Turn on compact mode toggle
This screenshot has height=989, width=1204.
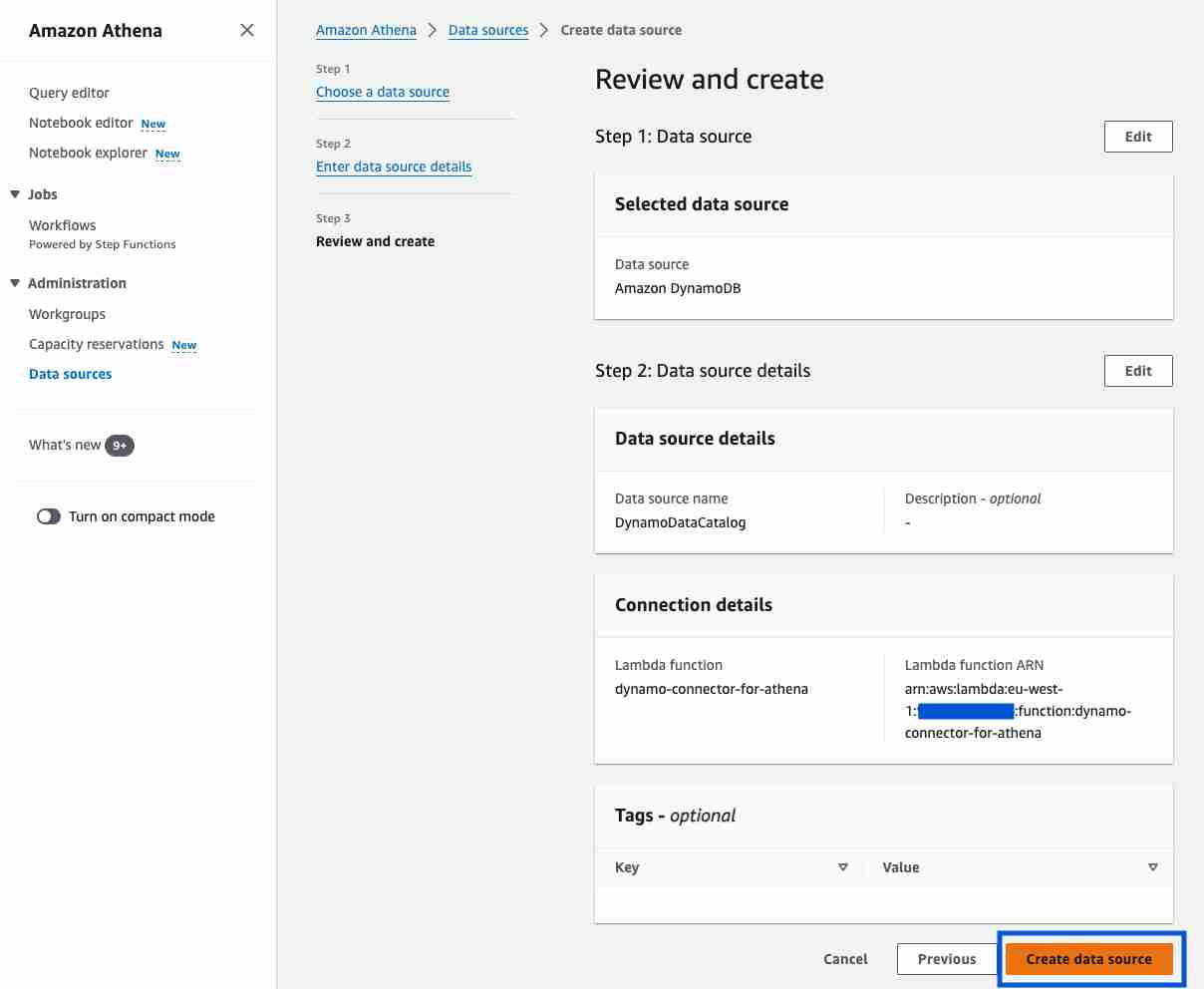click(x=49, y=516)
